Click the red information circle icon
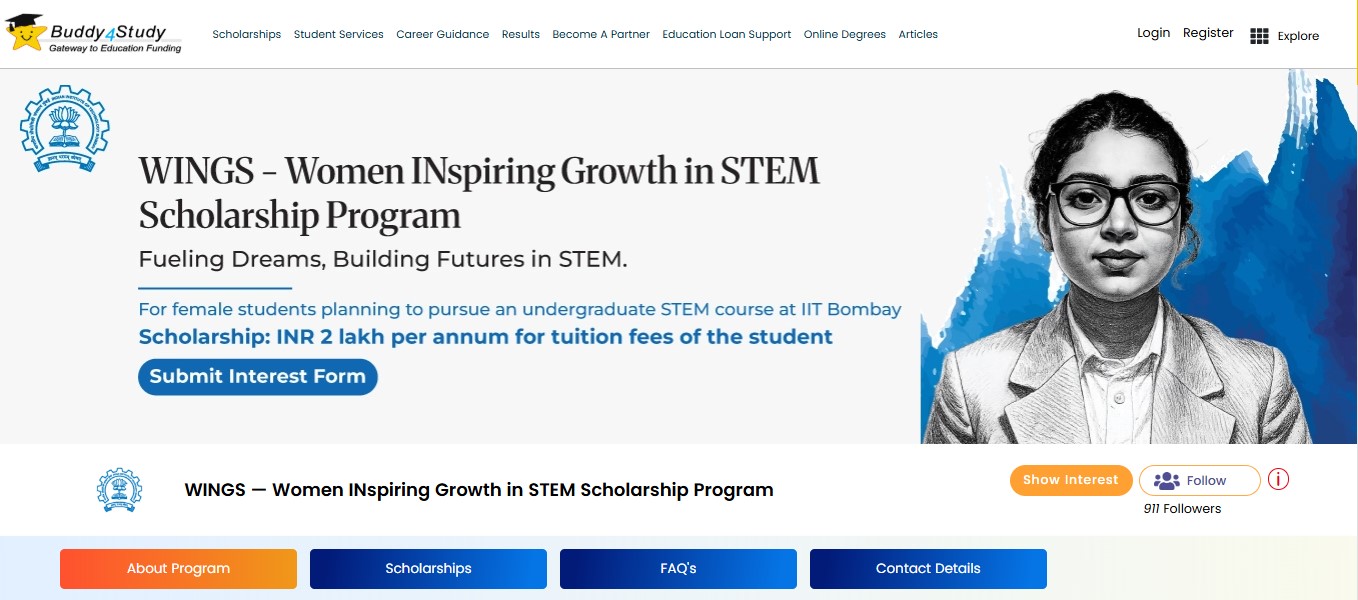Viewport: 1358px width, 600px height. (1278, 479)
